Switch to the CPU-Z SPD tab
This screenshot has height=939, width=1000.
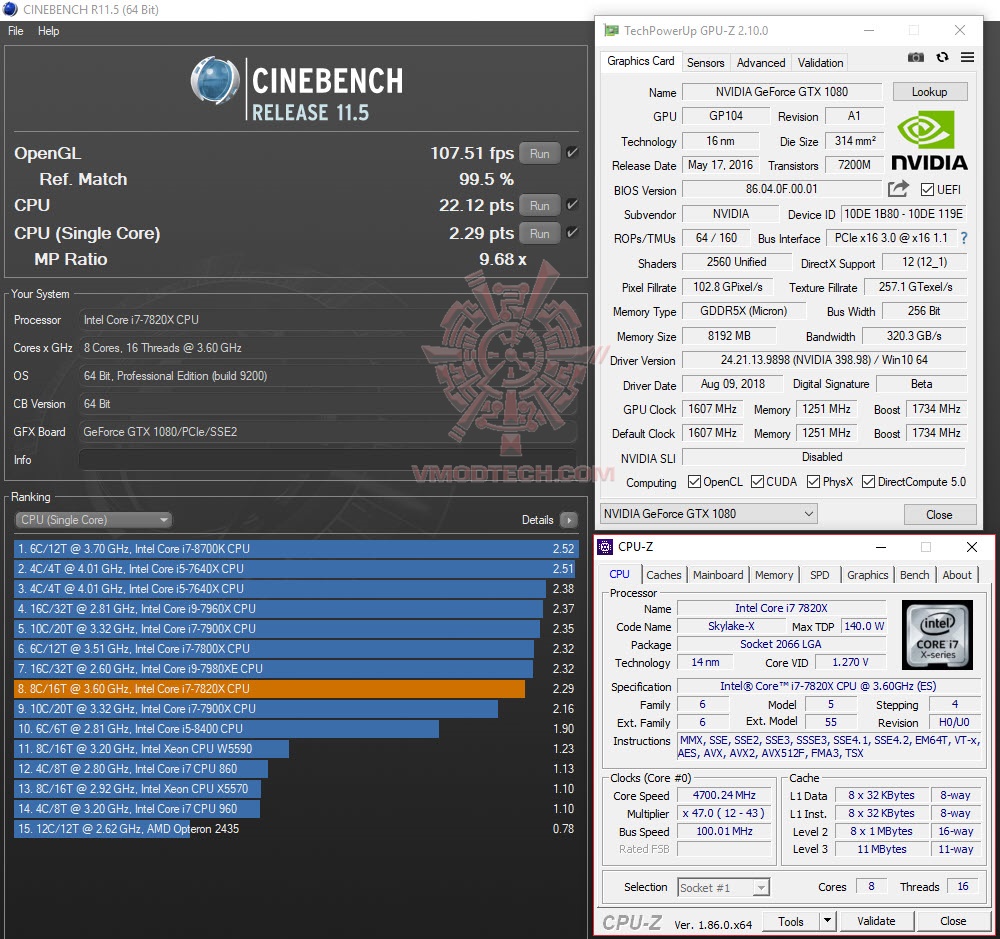point(820,575)
